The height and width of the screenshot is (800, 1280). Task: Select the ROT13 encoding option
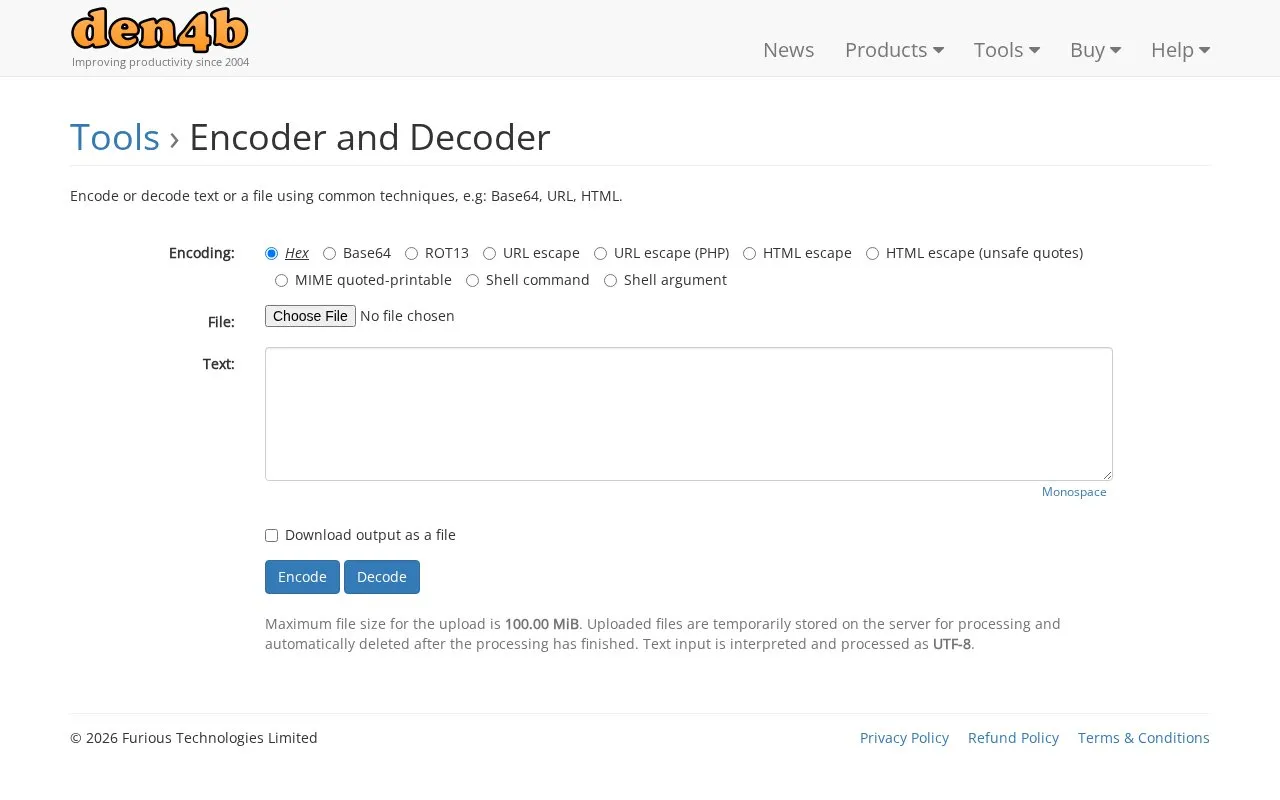[411, 254]
